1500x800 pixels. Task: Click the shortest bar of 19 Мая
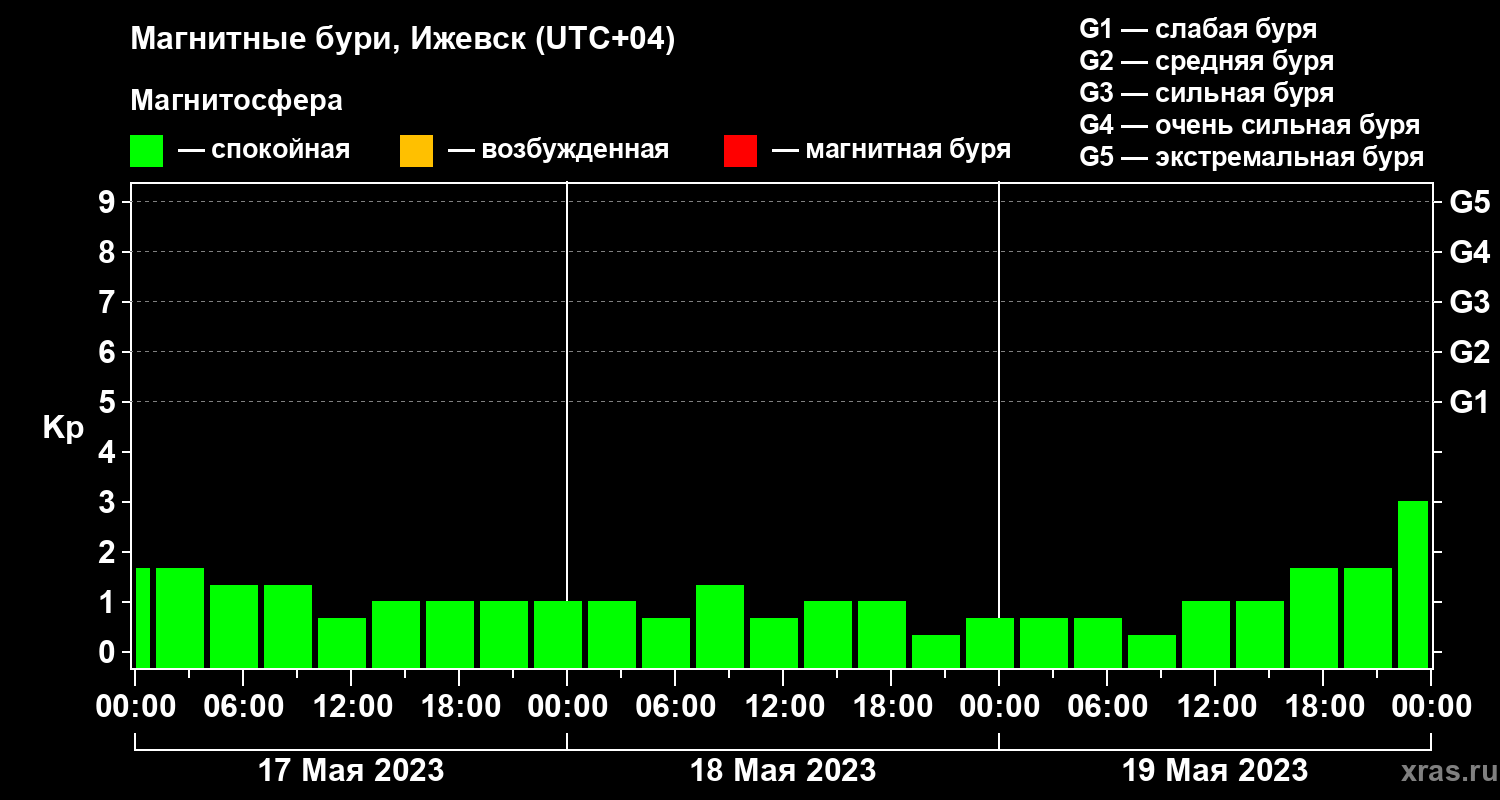[x=1152, y=651]
